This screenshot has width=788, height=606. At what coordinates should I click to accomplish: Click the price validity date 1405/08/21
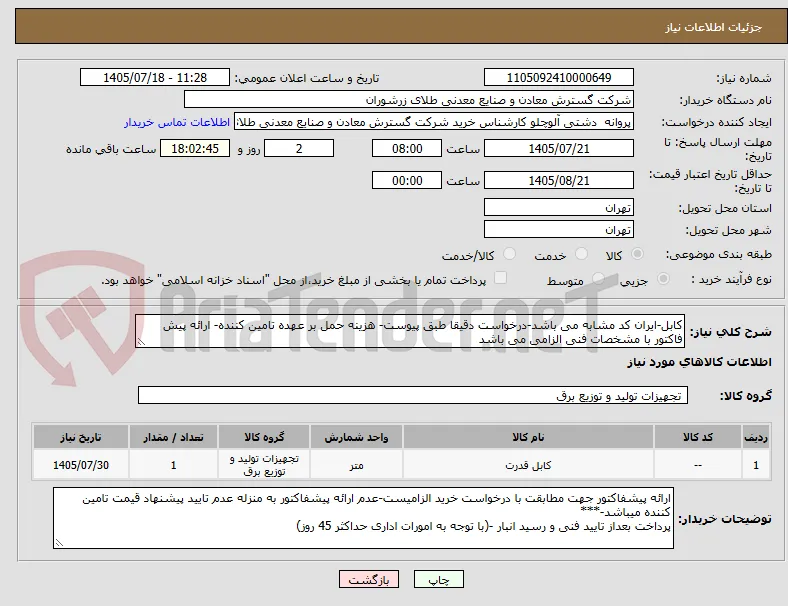558,180
